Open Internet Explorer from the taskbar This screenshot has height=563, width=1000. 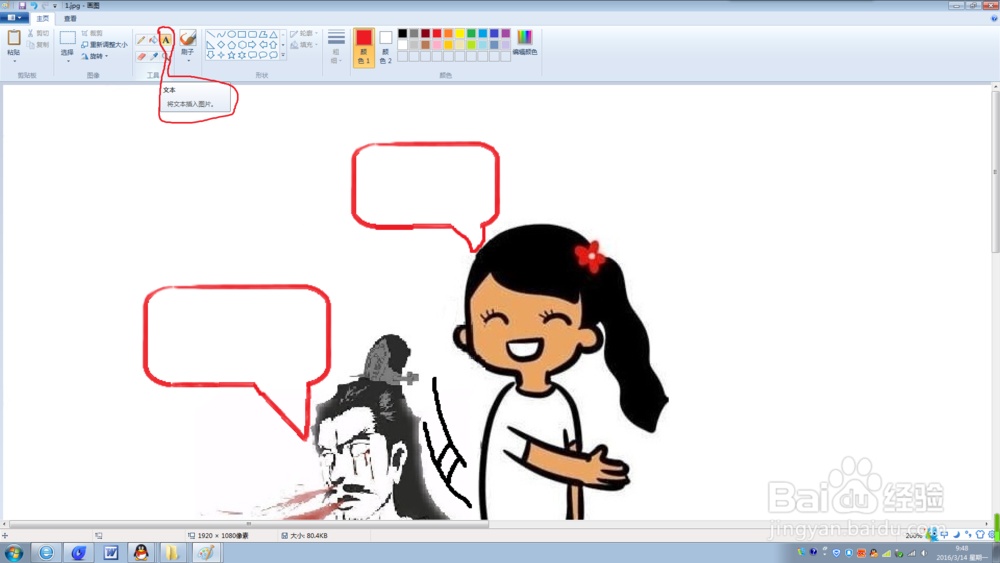coord(46,552)
